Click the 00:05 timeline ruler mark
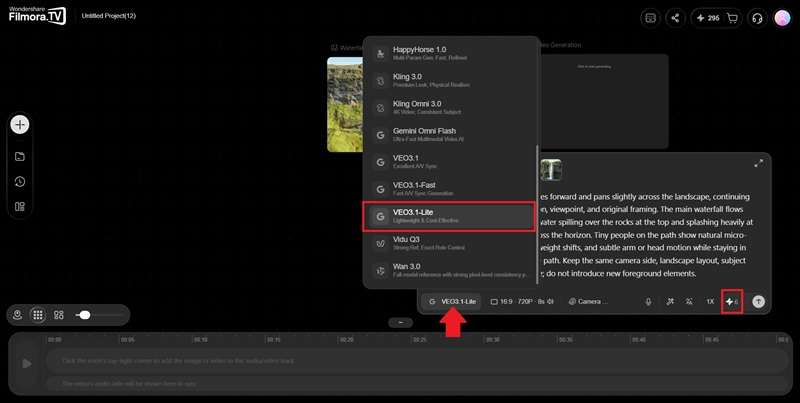Viewport: 800px width, 403px height. (127, 339)
